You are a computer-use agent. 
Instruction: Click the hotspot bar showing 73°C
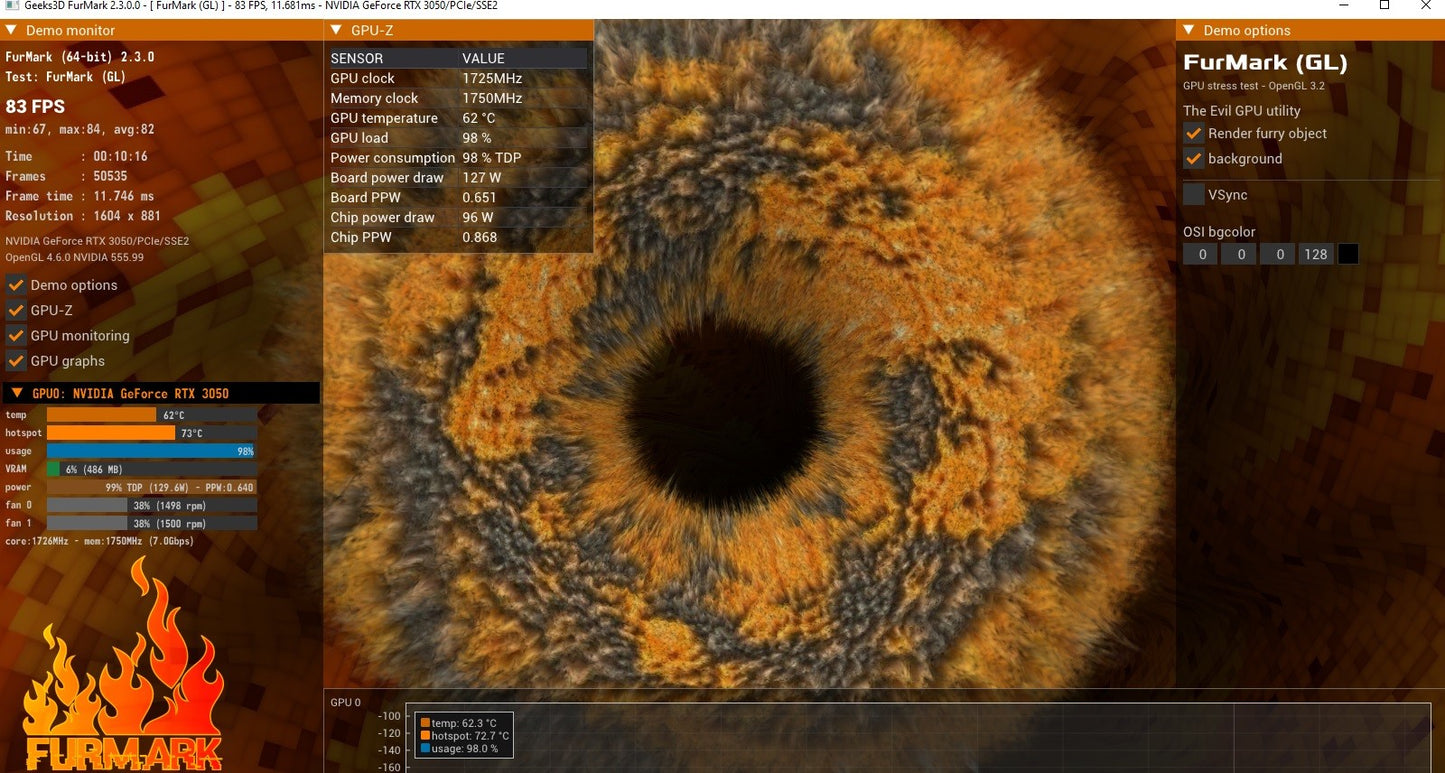point(151,433)
